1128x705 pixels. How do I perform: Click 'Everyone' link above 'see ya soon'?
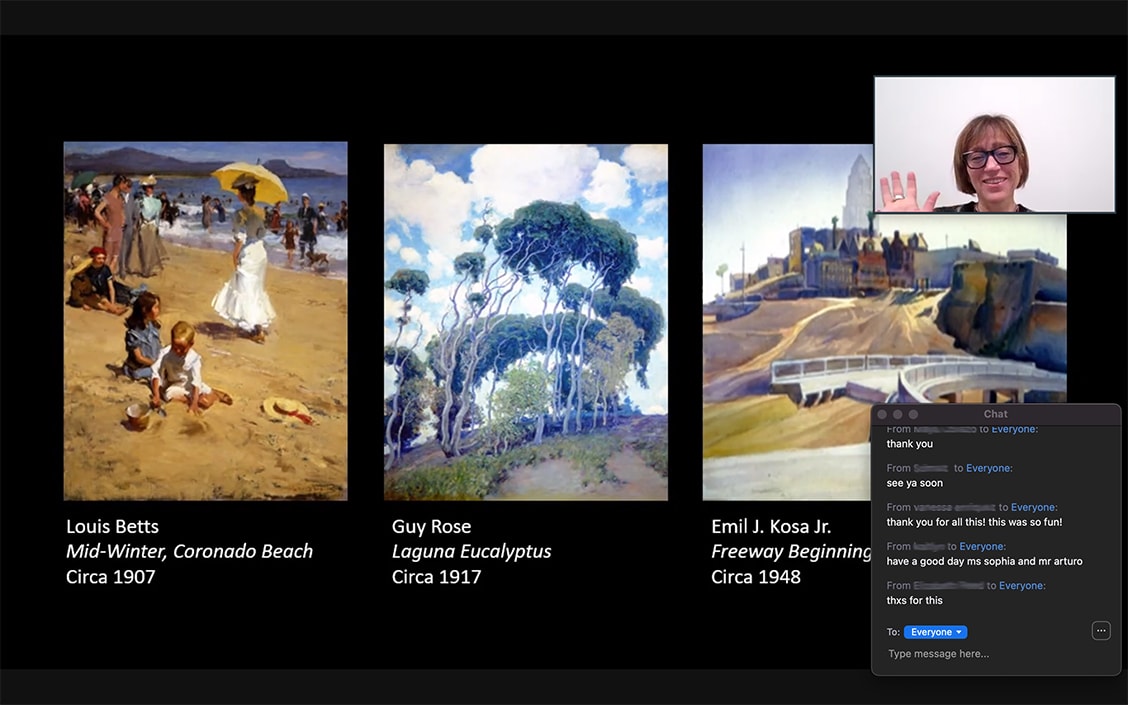989,468
